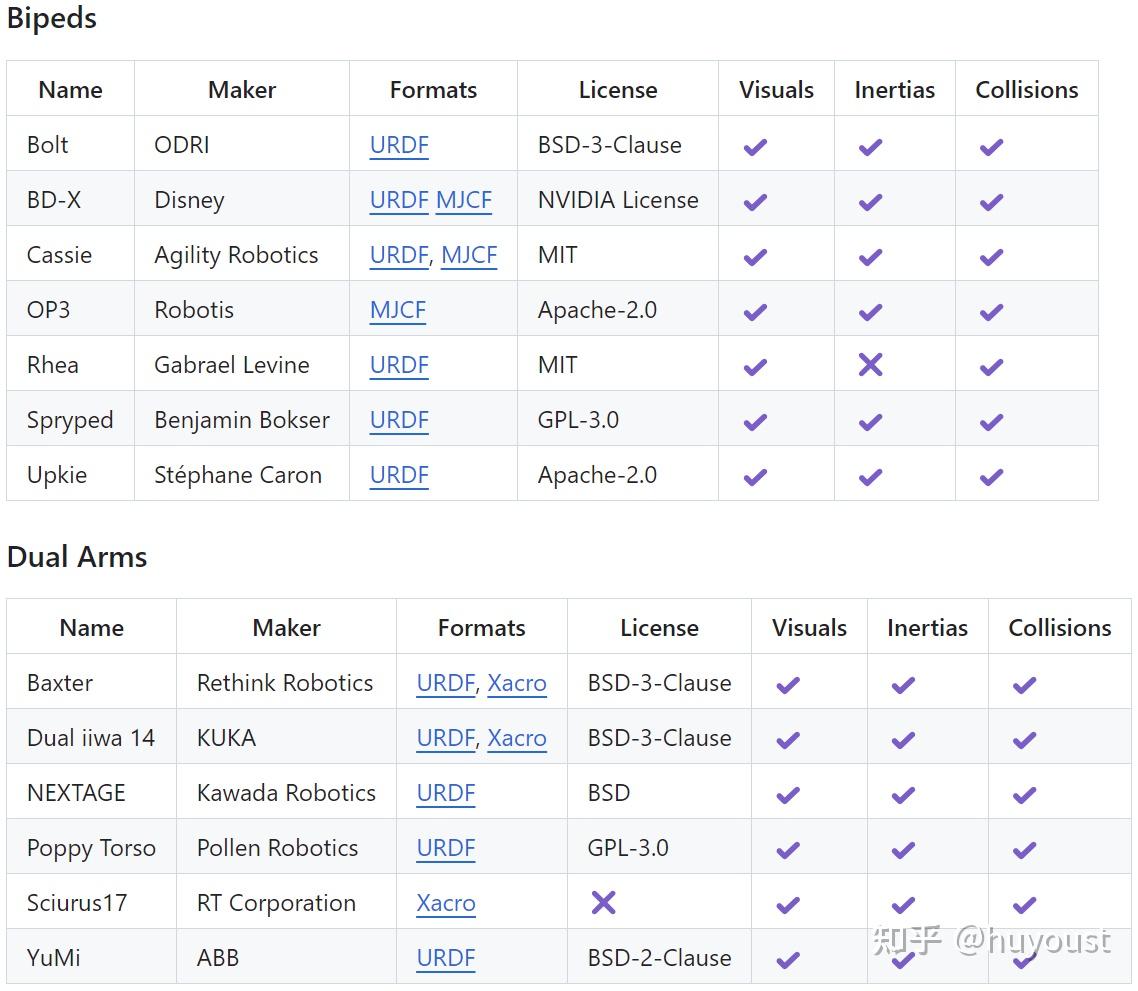The height and width of the screenshot is (991, 1138).
Task: Open the OP3 MJCF link
Action: [398, 310]
